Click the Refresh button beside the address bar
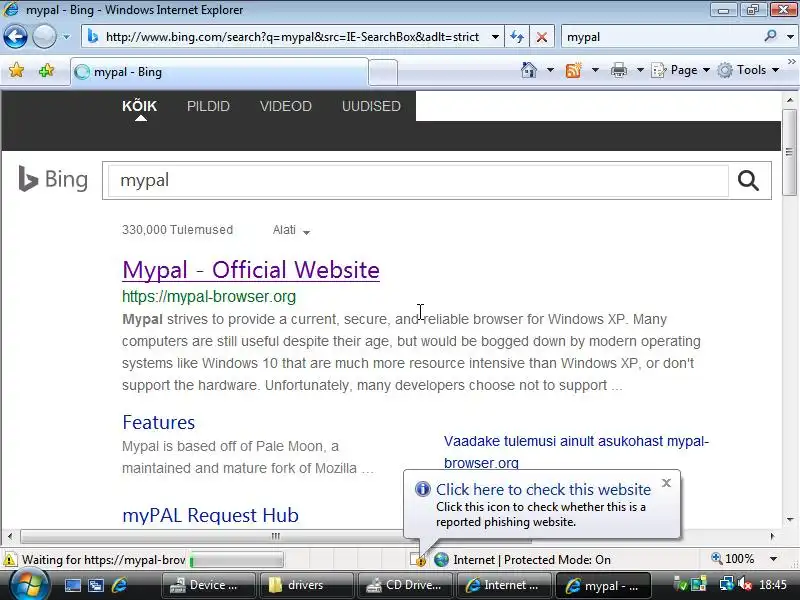Image resolution: width=800 pixels, height=600 pixels. pyautogui.click(x=517, y=37)
